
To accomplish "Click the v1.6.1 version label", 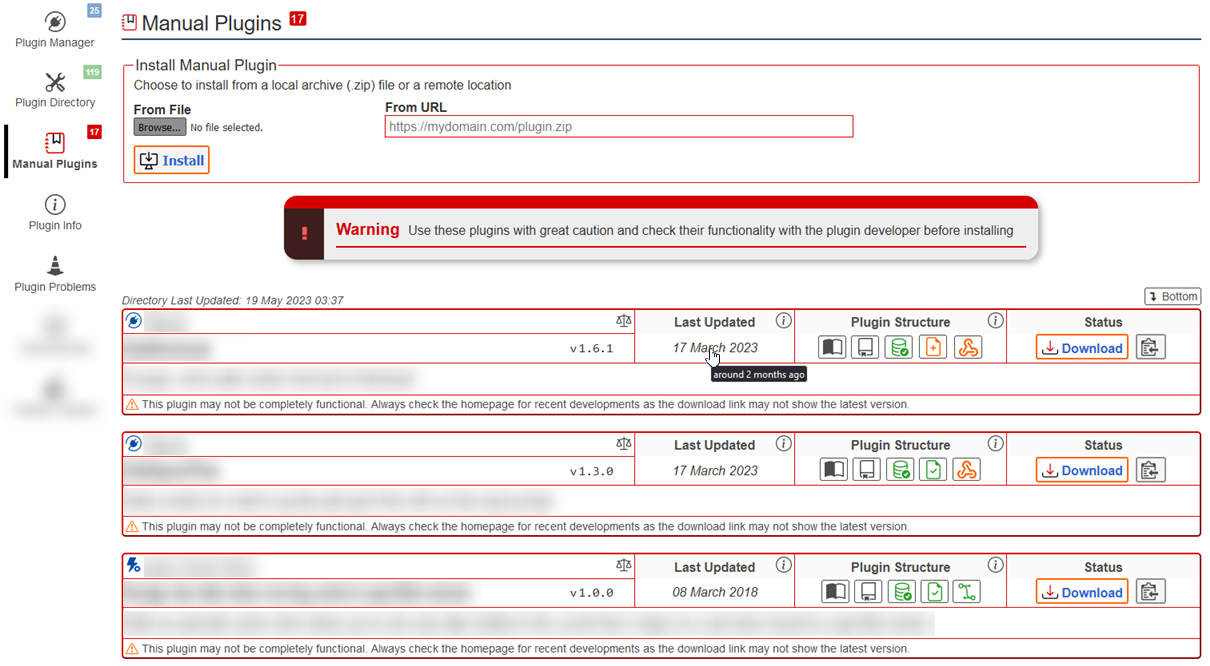I will click(x=591, y=349).
